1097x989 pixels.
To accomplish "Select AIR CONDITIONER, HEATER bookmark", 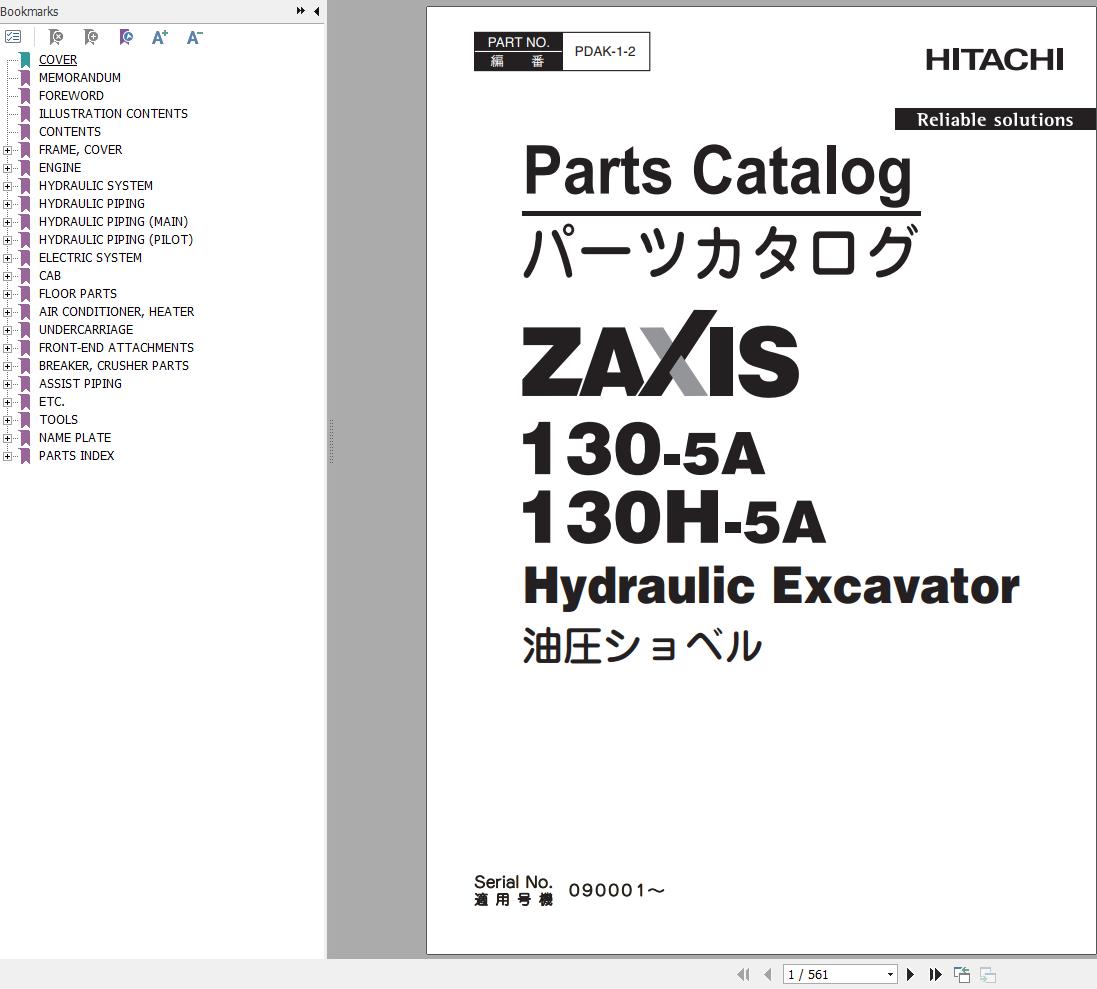I will click(117, 312).
